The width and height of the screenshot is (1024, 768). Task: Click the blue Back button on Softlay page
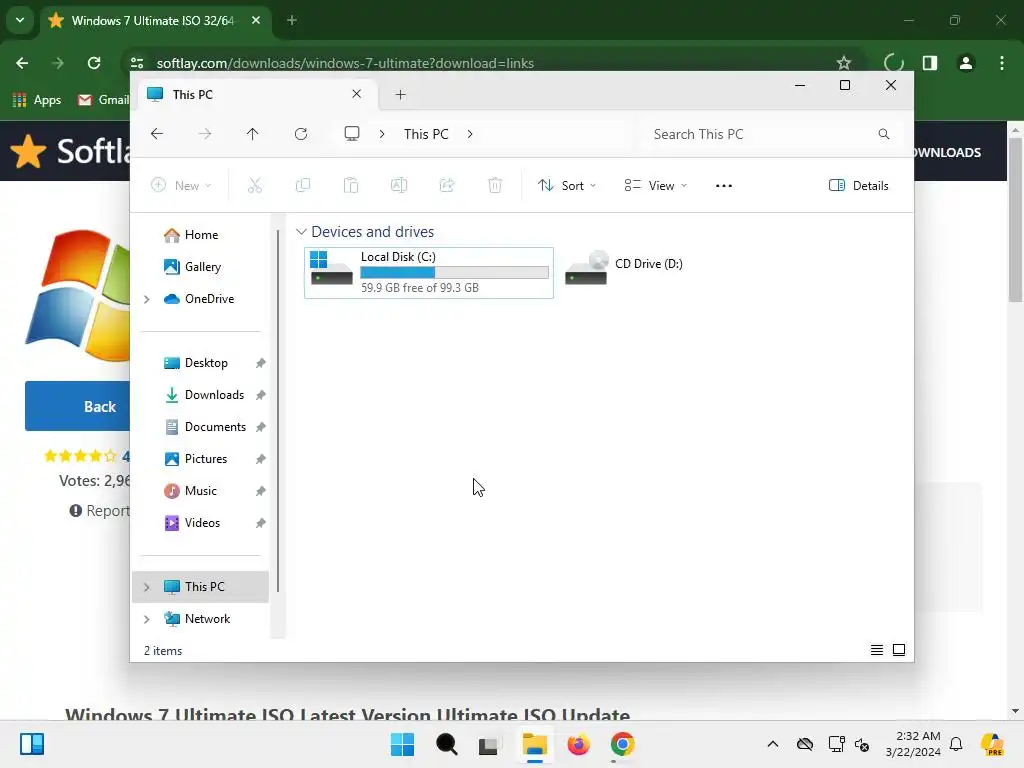tap(78, 406)
